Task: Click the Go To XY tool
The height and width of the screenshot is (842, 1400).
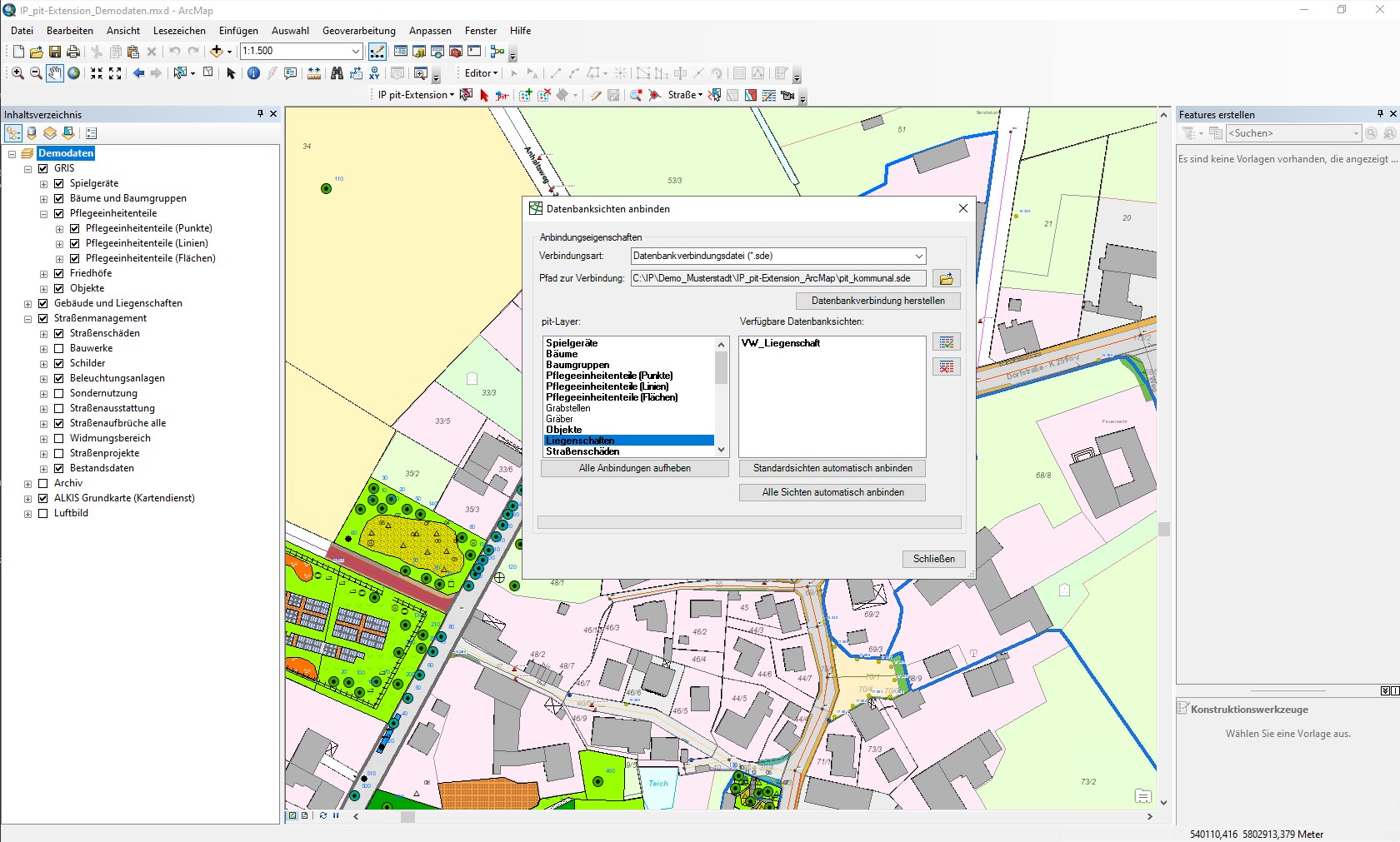Action: (373, 73)
